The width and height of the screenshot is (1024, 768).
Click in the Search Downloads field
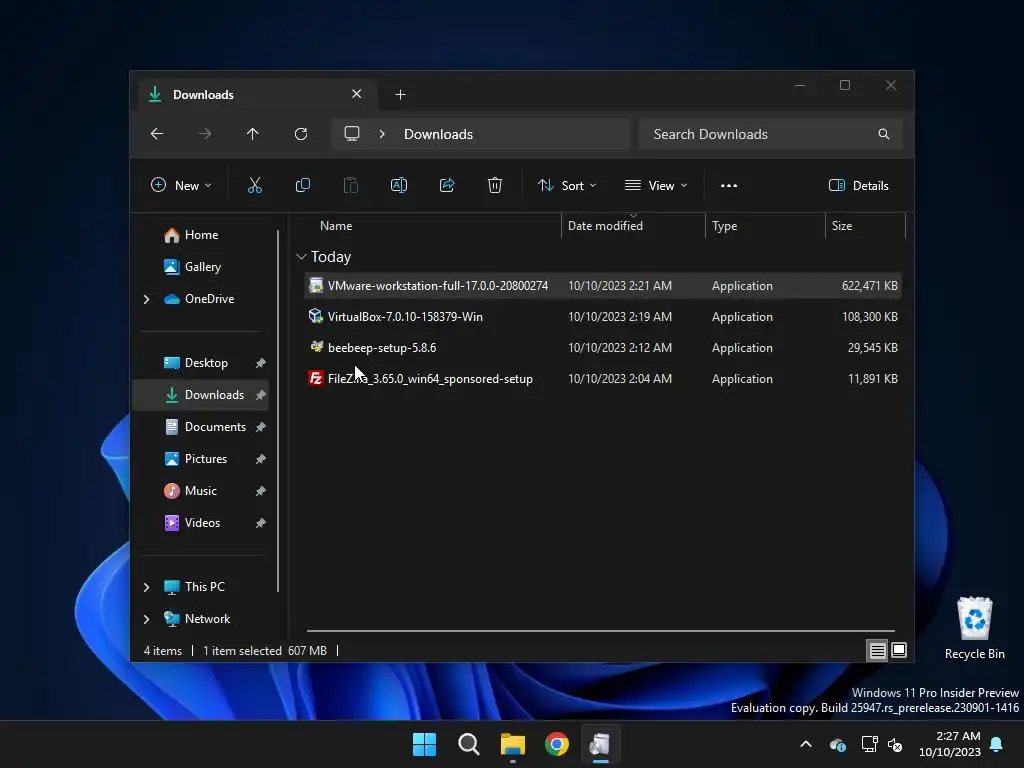770,134
